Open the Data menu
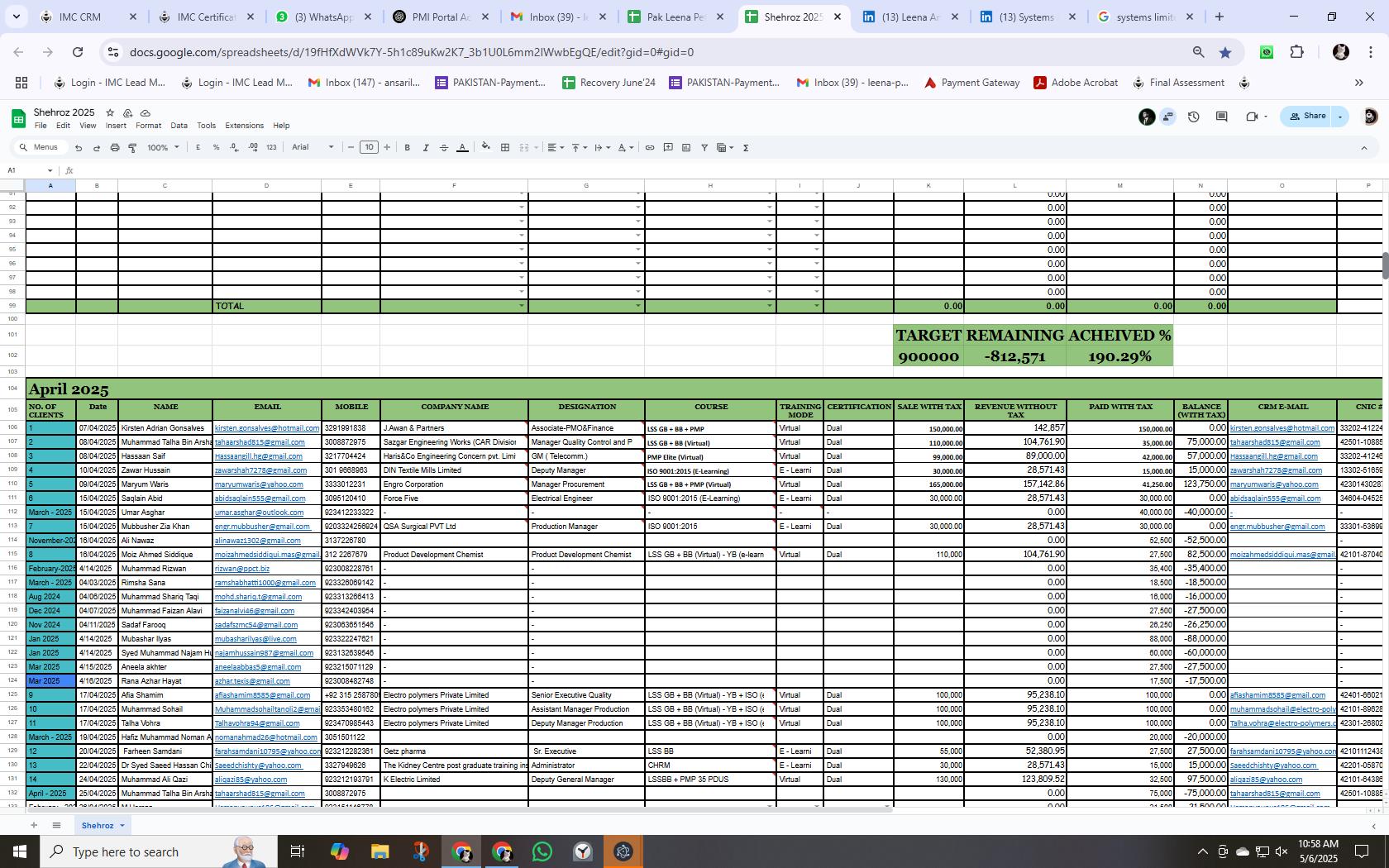Viewport: 1389px width, 868px height. tap(179, 126)
